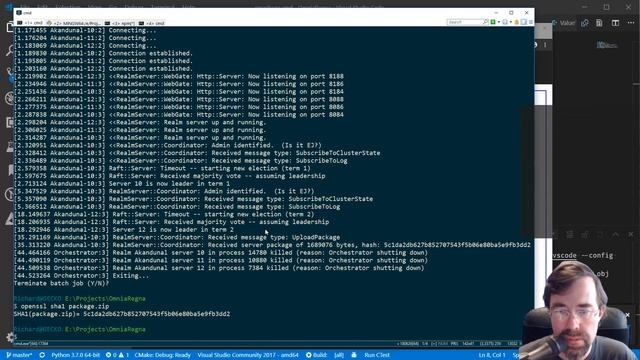This screenshot has height=360, width=640.
Task: Minimize the VS Code window
Action: [584, 7]
